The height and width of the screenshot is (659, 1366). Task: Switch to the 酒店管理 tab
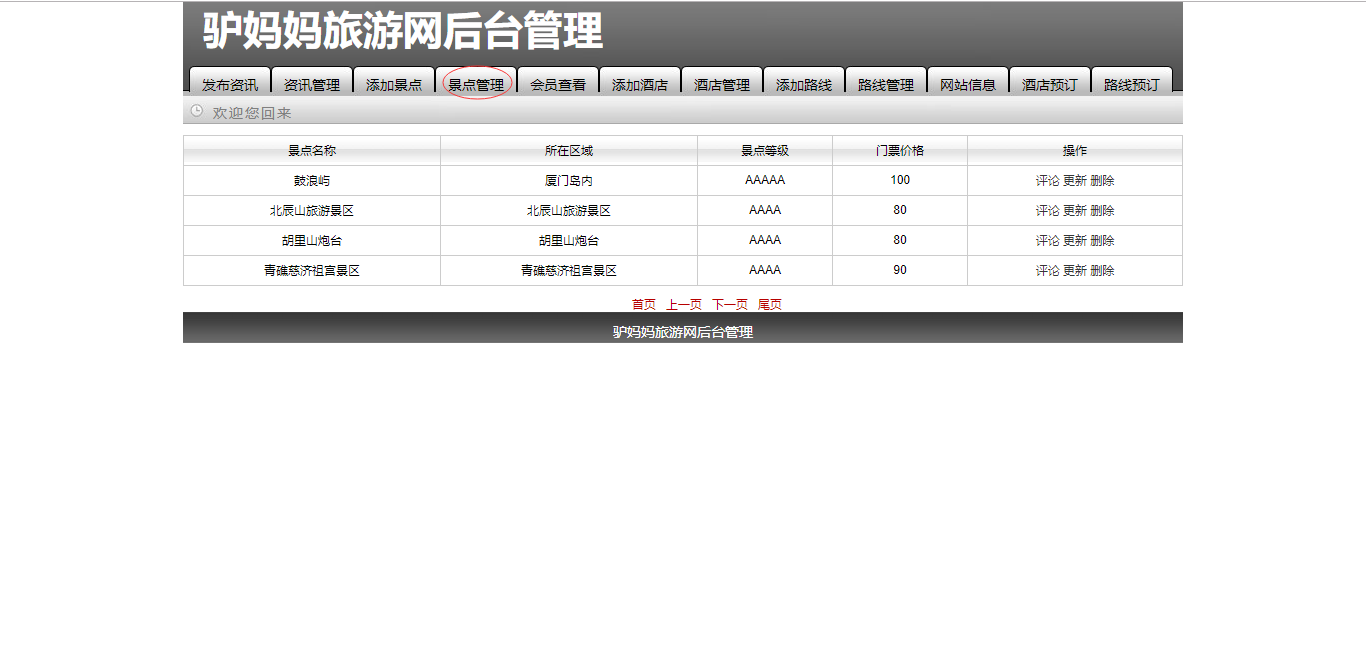pyautogui.click(x=722, y=82)
